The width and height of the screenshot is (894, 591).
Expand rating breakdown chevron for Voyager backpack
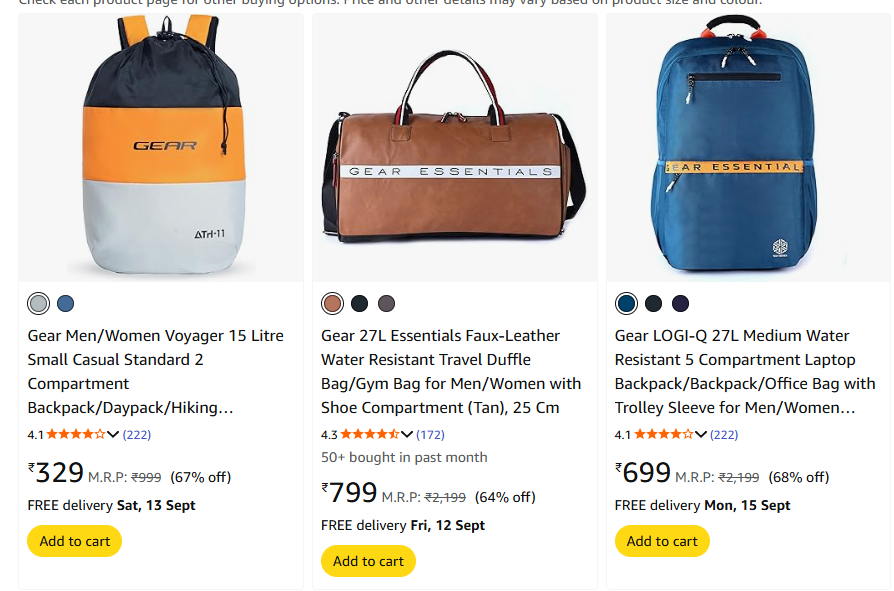[113, 434]
